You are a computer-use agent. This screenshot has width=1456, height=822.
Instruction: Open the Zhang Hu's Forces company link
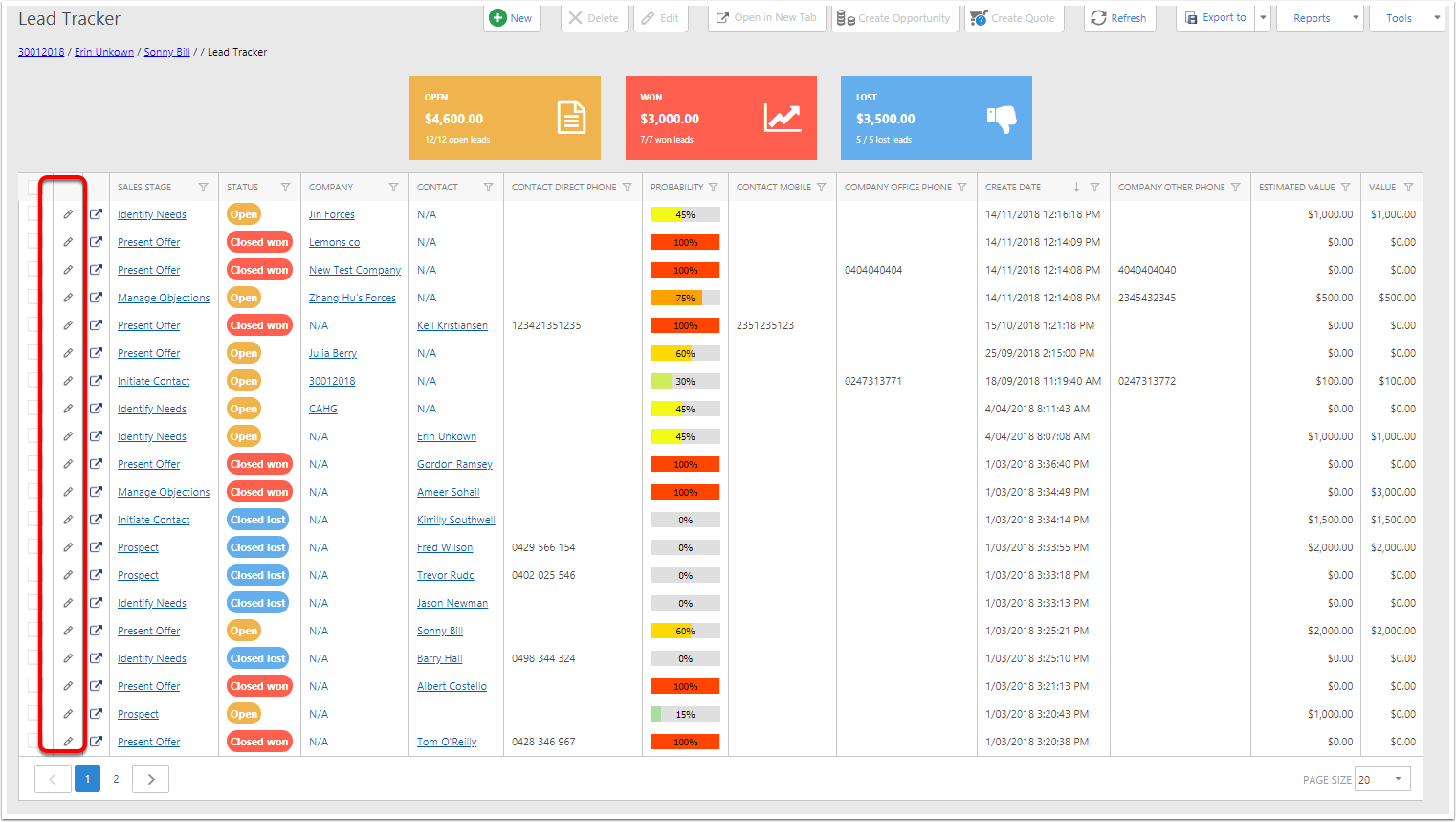coord(352,298)
